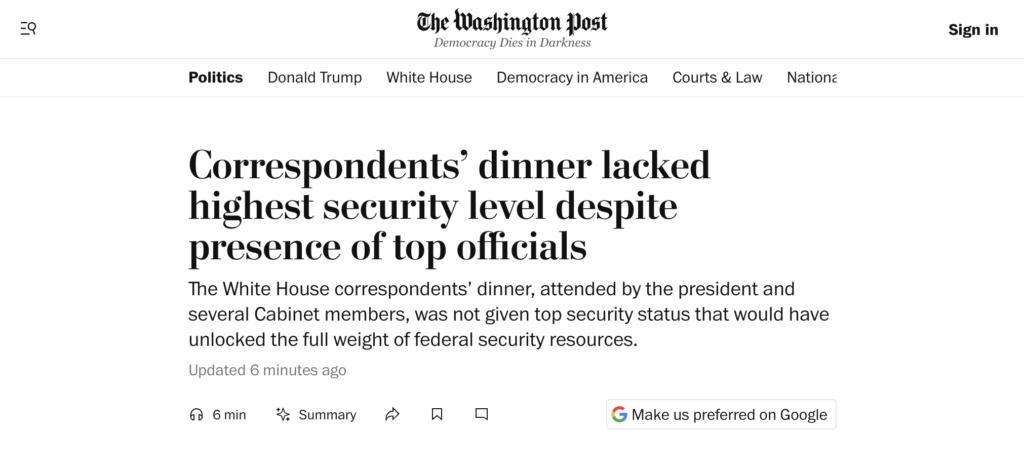Select the White House nav item
Viewport: 1024px width, 469px height.
point(429,77)
